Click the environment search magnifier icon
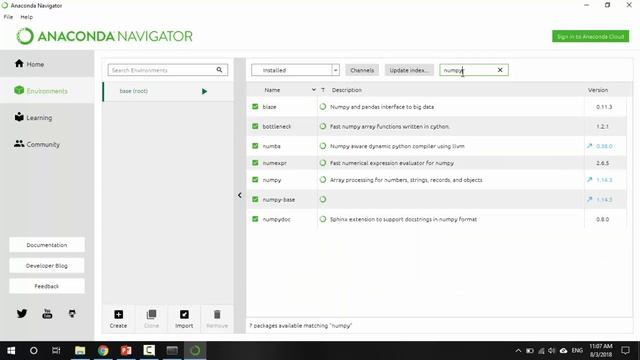The width and height of the screenshot is (640, 360). [x=220, y=70]
